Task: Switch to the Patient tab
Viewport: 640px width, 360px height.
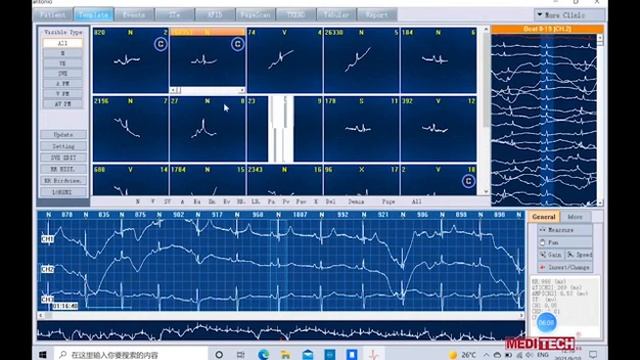Action: coord(53,15)
